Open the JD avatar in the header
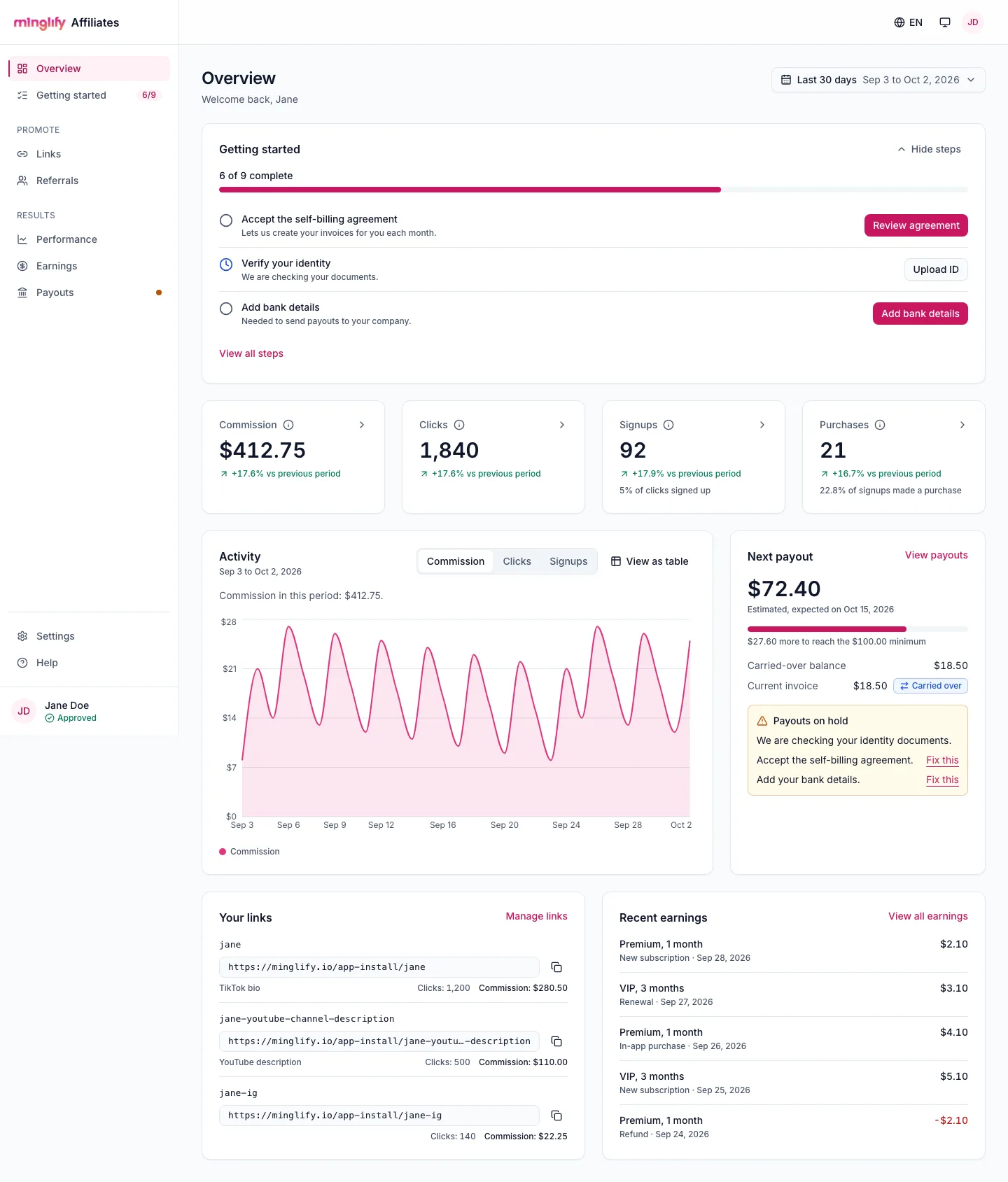This screenshot has height=1182, width=1008. (973, 22)
